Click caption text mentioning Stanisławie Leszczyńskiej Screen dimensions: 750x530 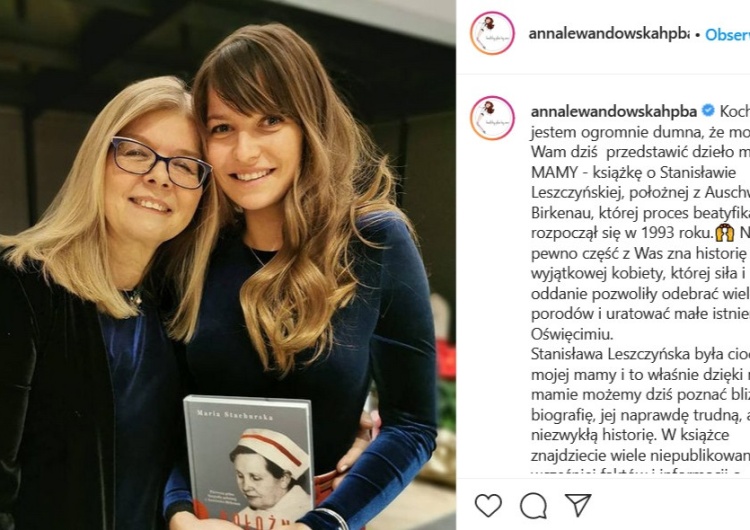[x=634, y=182]
